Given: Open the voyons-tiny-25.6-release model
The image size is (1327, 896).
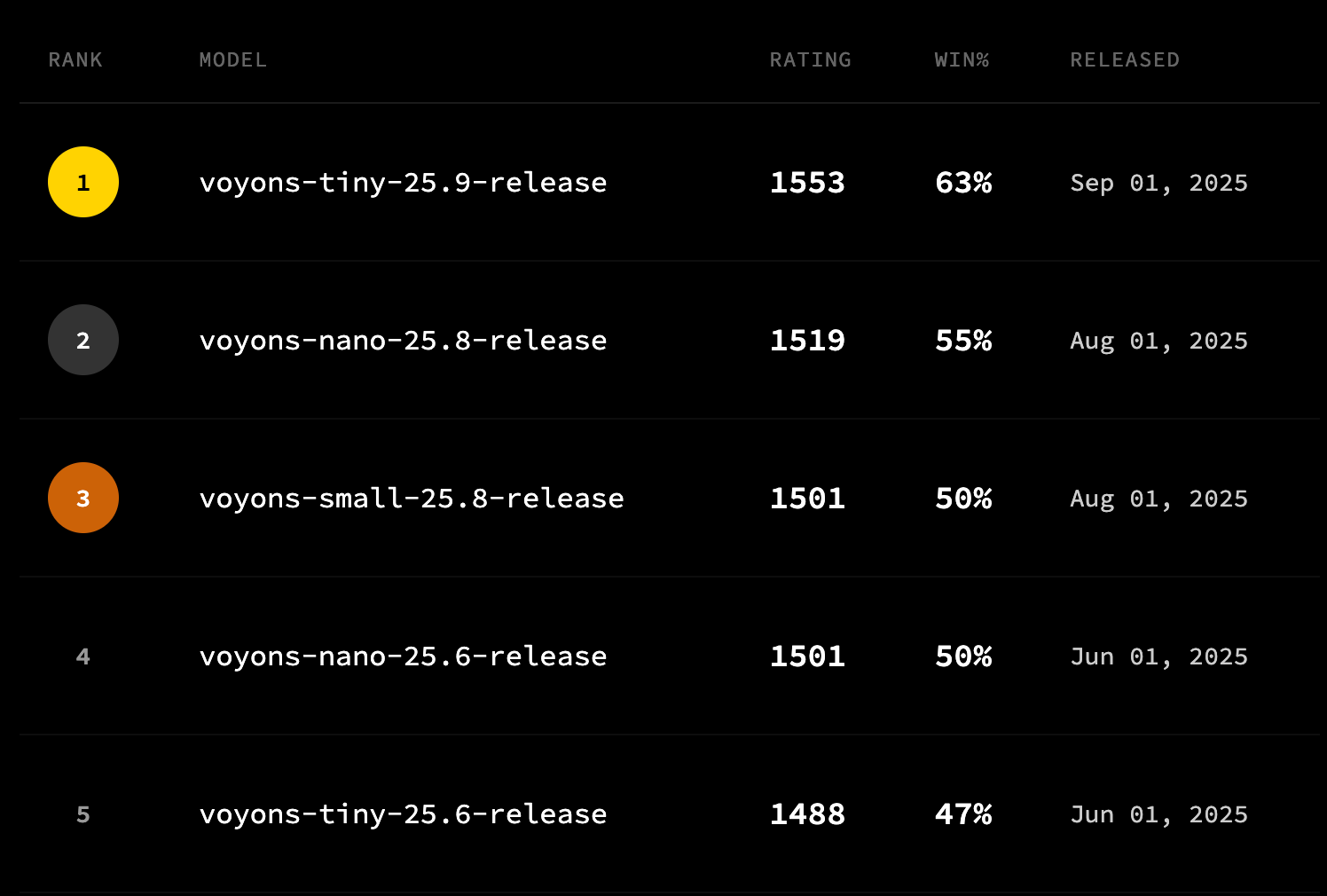Looking at the screenshot, I should [x=403, y=814].
